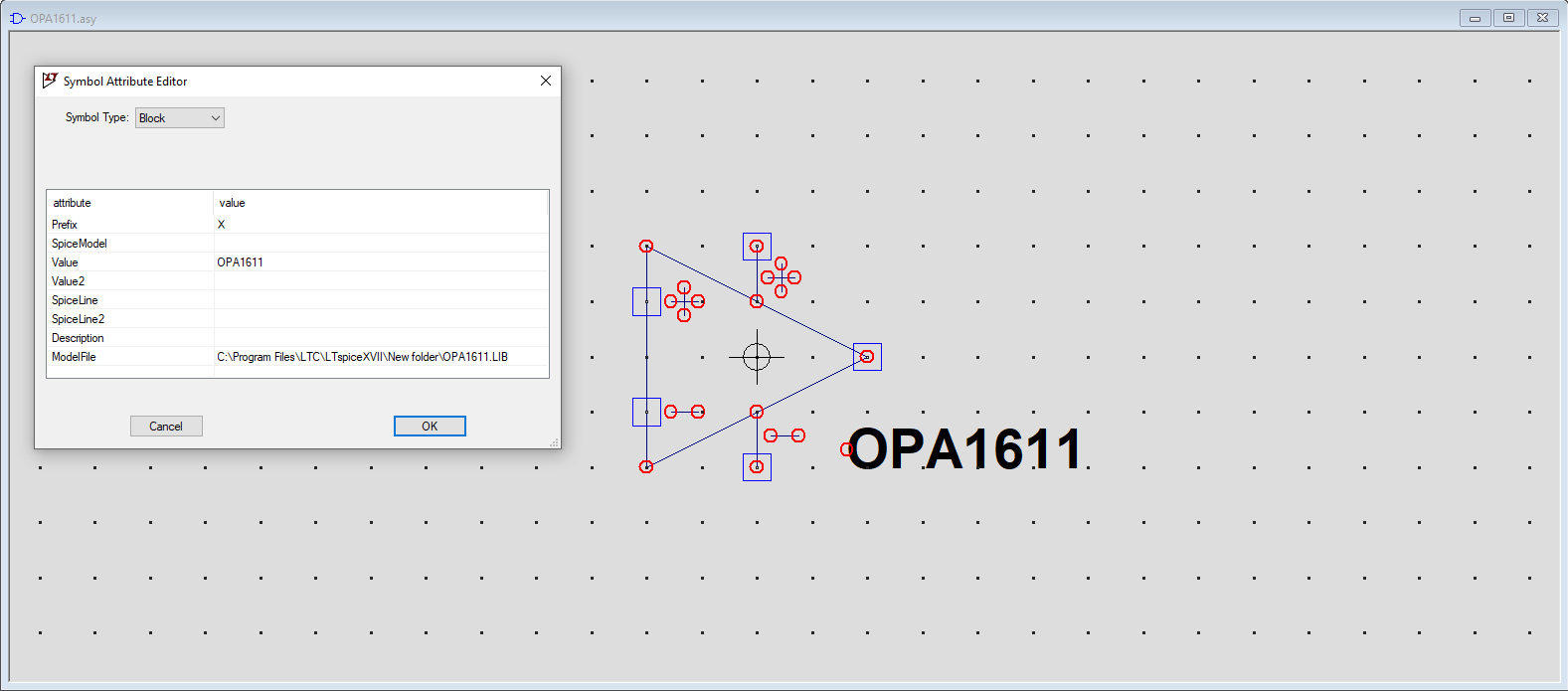Maximize the OPA1611.asy window
Viewport: 1568px width, 691px height.
pos(1509,18)
